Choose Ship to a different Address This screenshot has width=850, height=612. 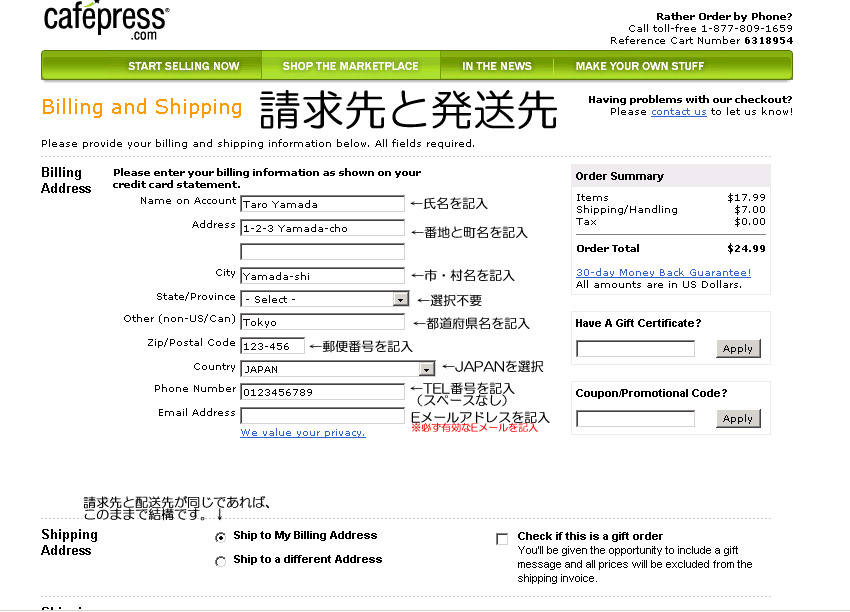220,561
